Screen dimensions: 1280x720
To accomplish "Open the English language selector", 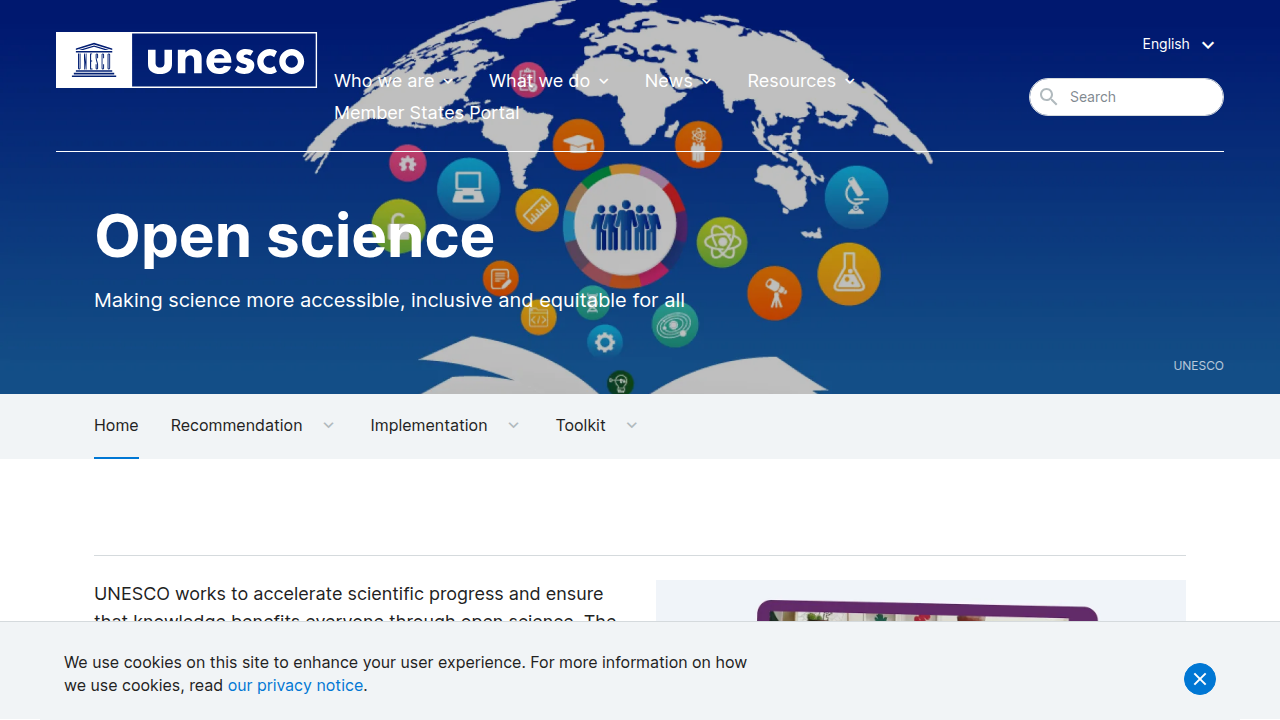I will coord(1179,44).
